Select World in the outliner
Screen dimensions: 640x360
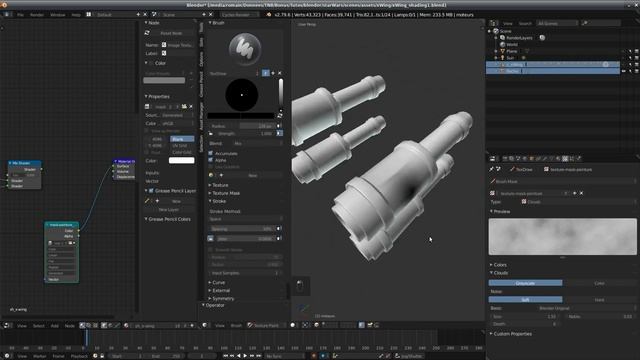[x=512, y=44]
